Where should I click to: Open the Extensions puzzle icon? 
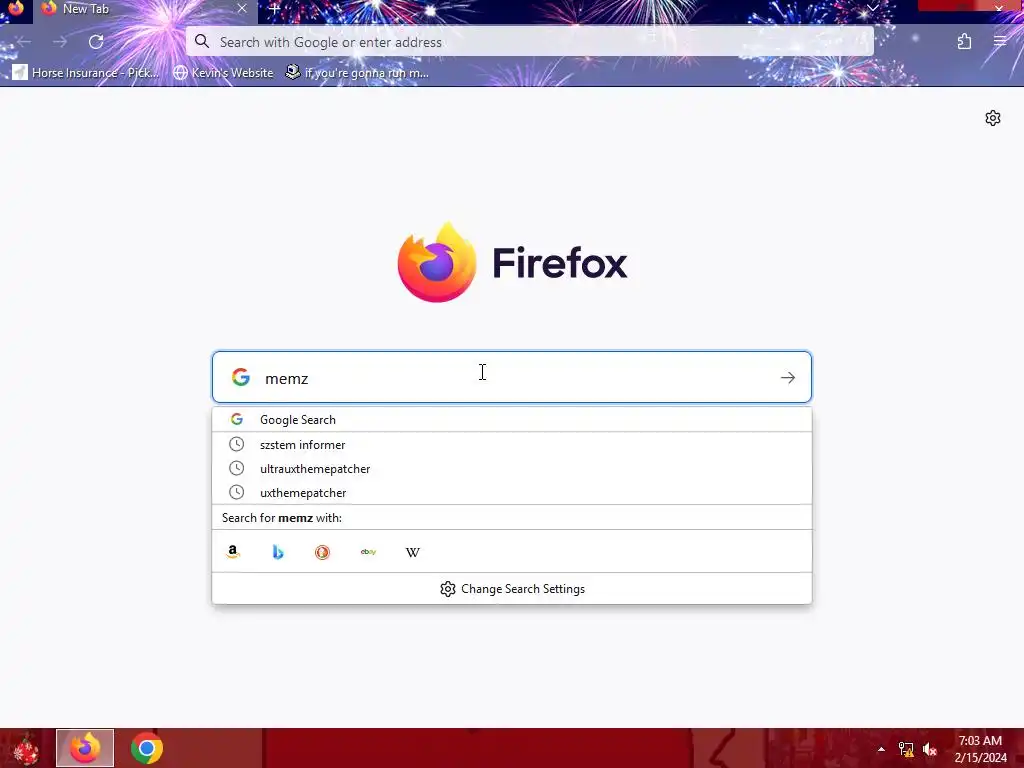(x=964, y=42)
